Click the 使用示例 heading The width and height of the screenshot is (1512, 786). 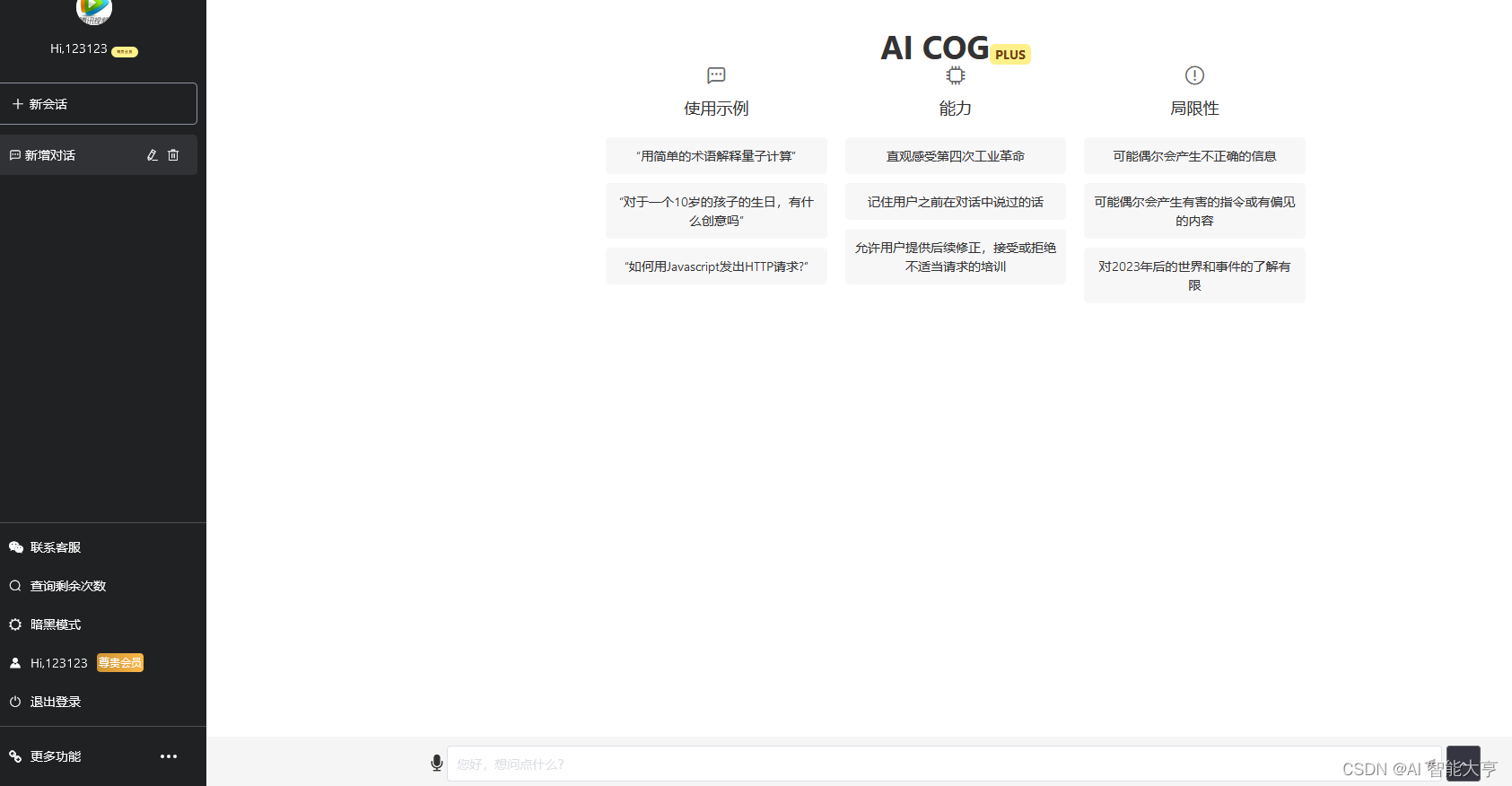pyautogui.click(x=716, y=109)
